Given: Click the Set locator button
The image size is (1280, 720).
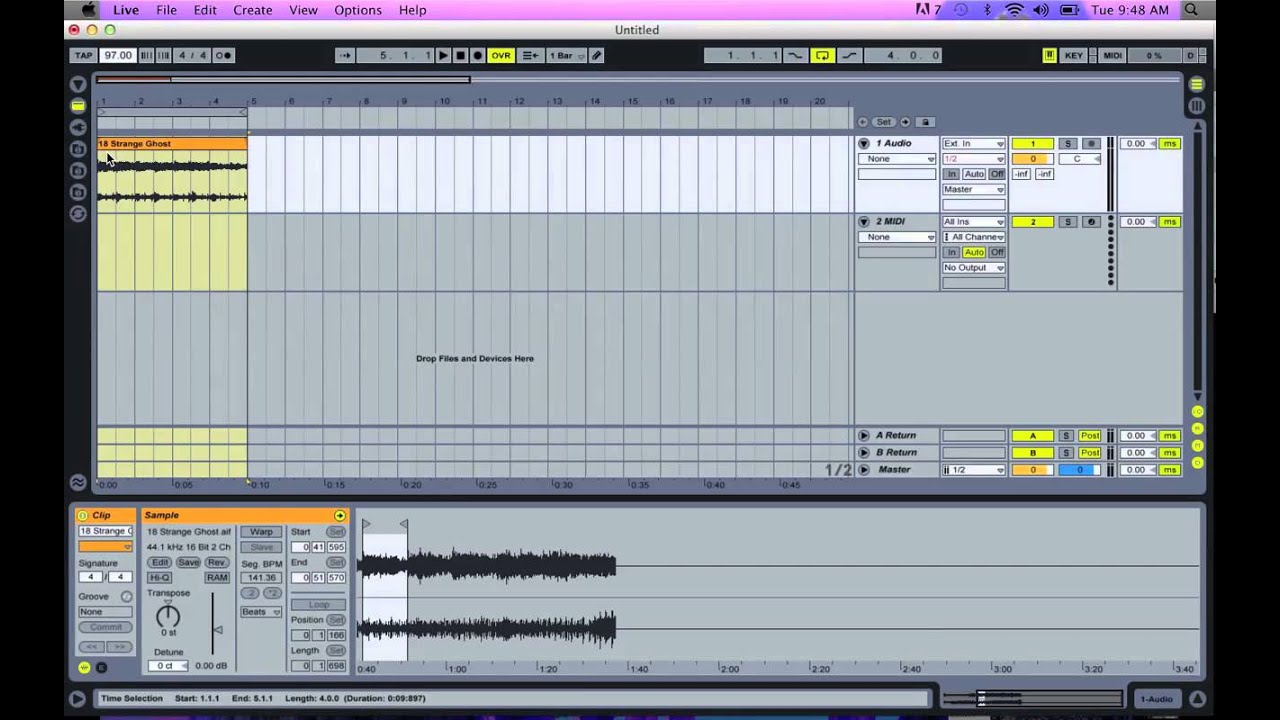Looking at the screenshot, I should (883, 122).
